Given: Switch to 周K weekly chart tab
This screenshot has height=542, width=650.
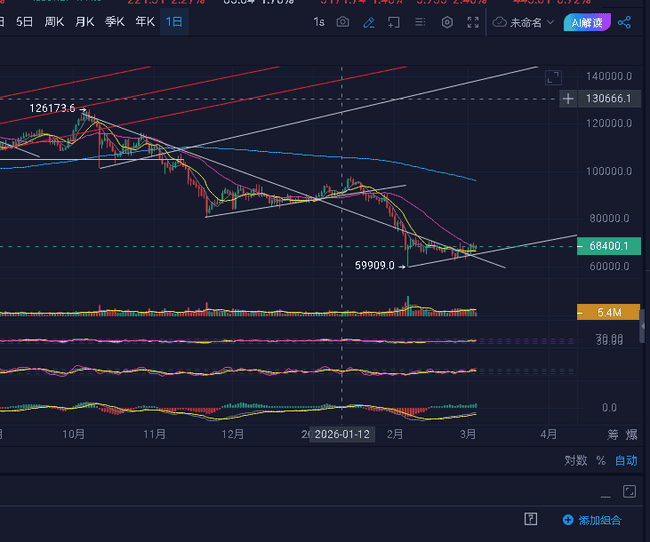Looking at the screenshot, I should (55, 22).
